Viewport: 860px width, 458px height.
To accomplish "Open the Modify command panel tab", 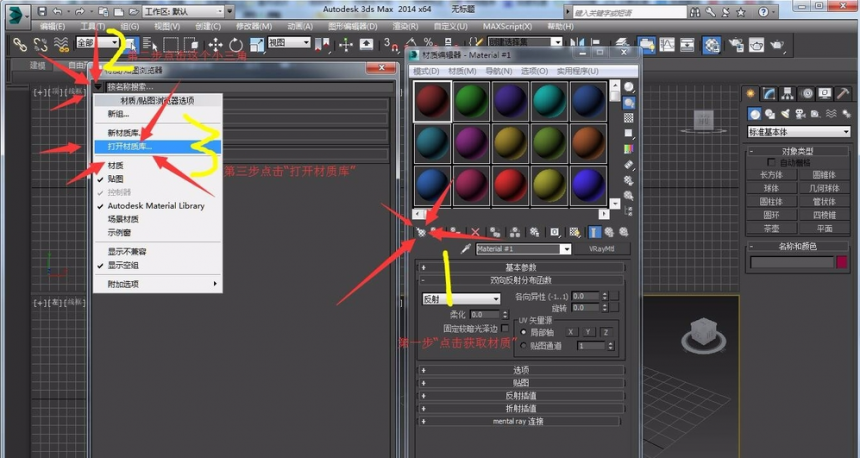I will pyautogui.click(x=769, y=94).
